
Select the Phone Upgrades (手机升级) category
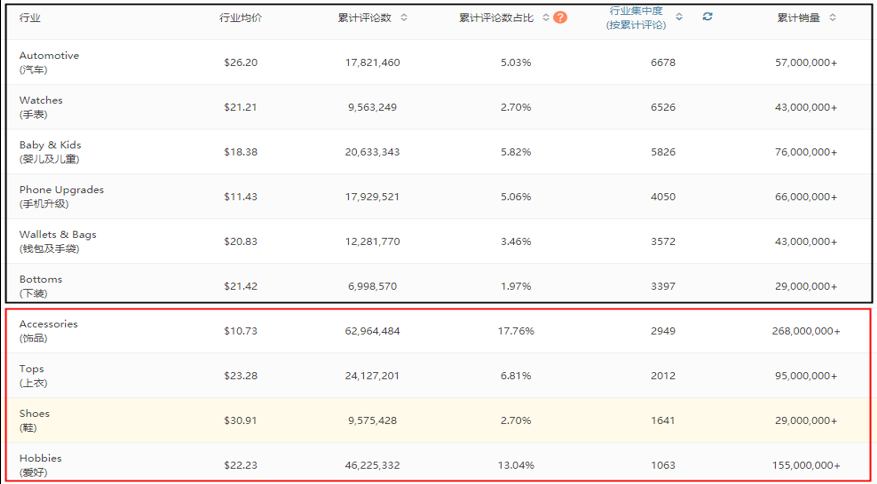point(61,196)
